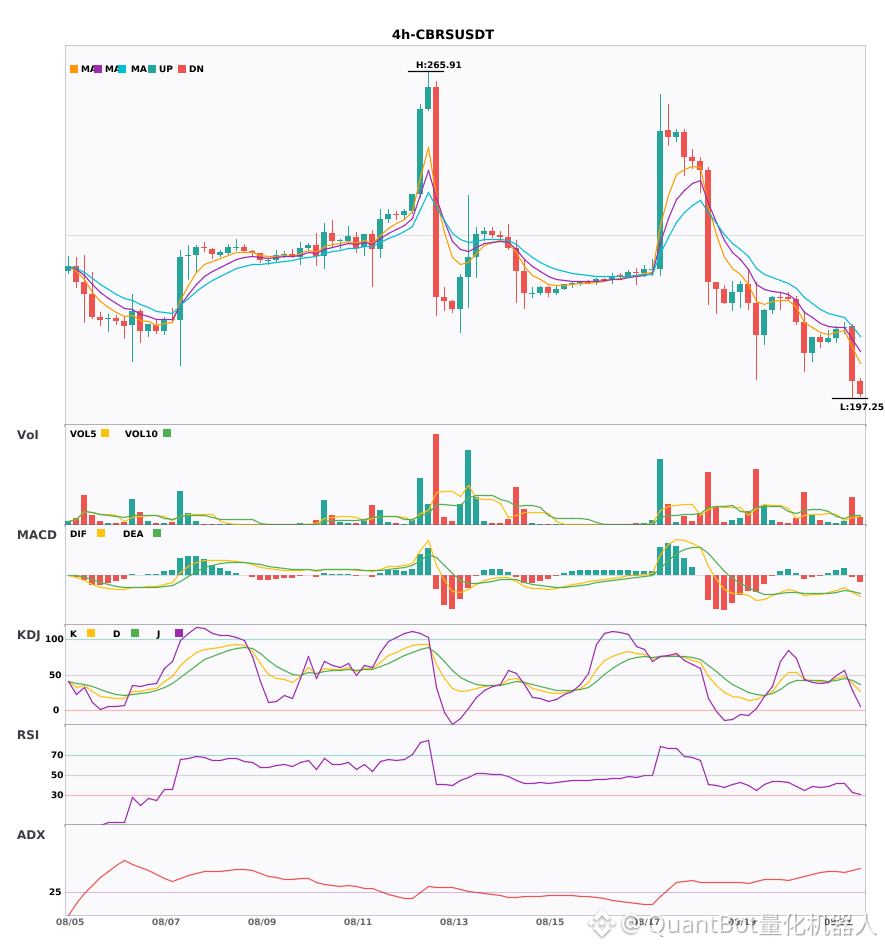The image size is (885, 950).
Task: Click the ADX panel label
Action: click(x=31, y=834)
